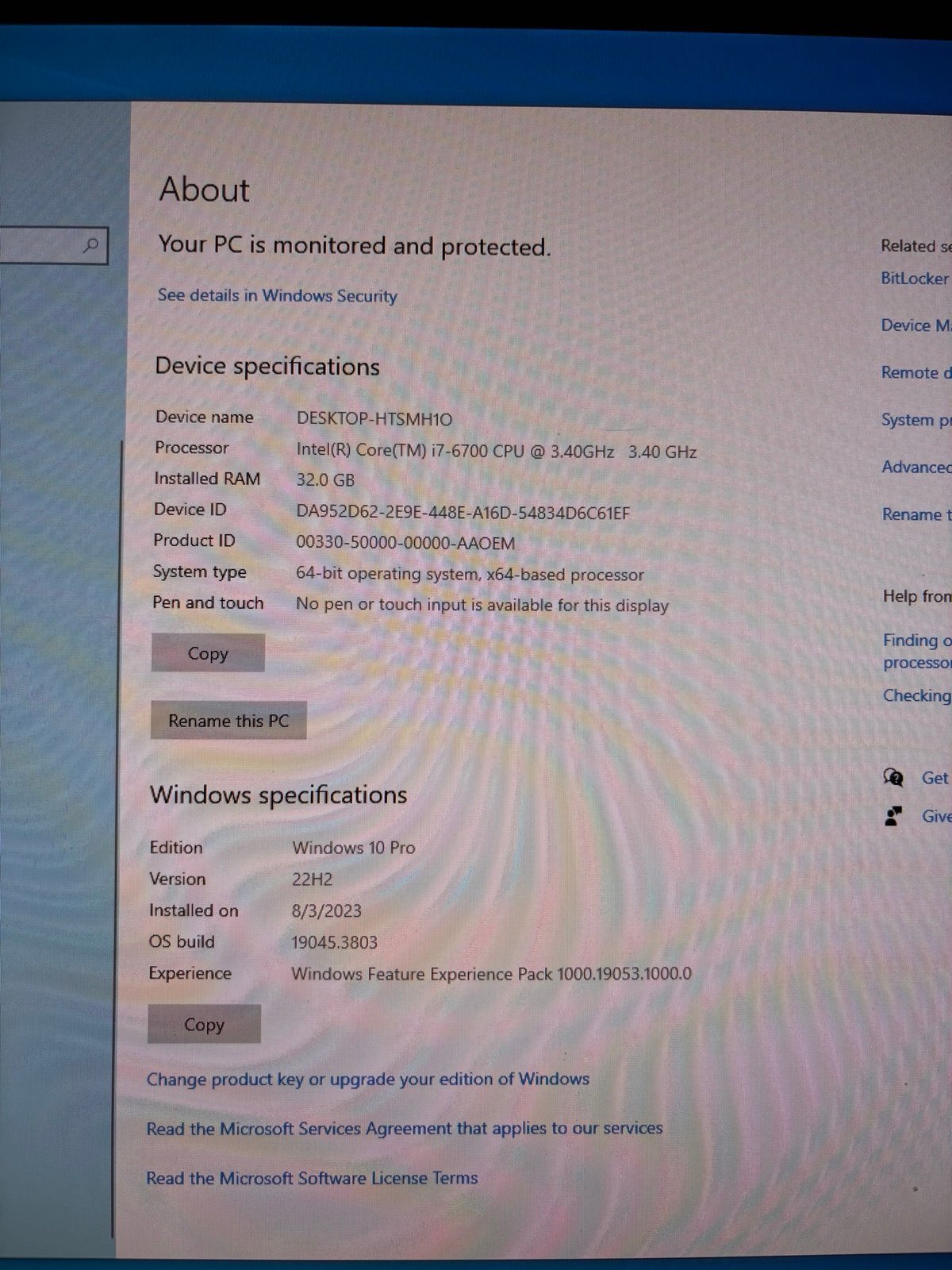Open the System protection link
The image size is (952, 1270).
point(916,420)
